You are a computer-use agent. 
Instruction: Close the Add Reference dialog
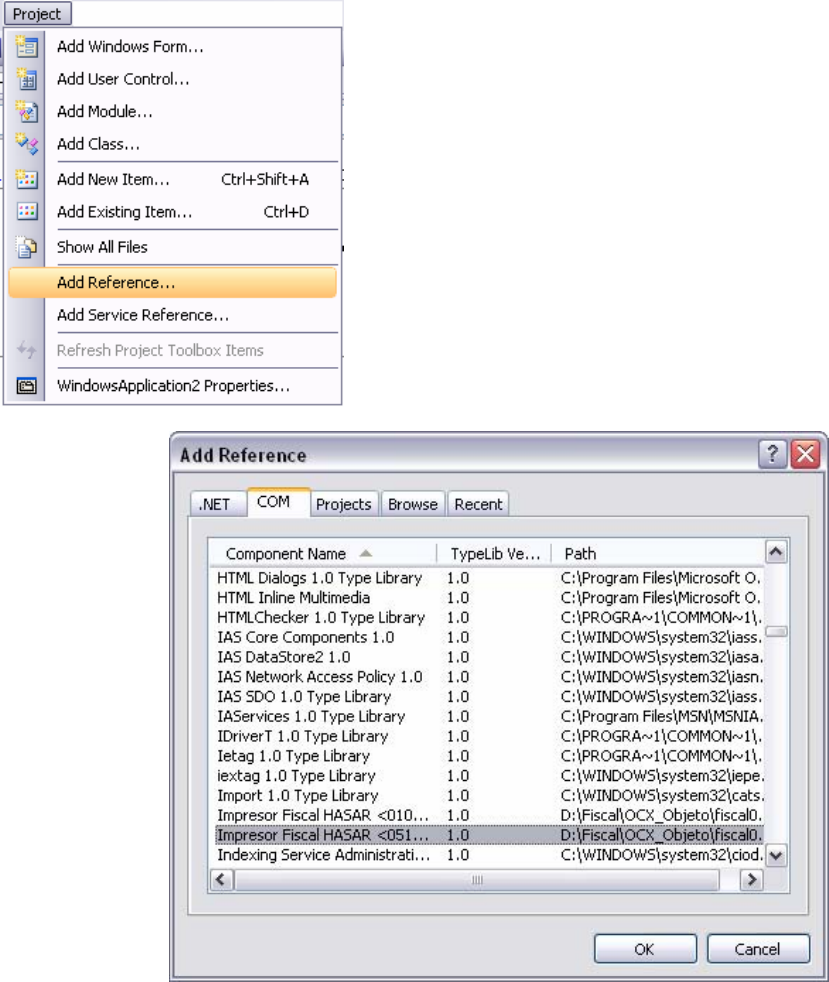805,454
